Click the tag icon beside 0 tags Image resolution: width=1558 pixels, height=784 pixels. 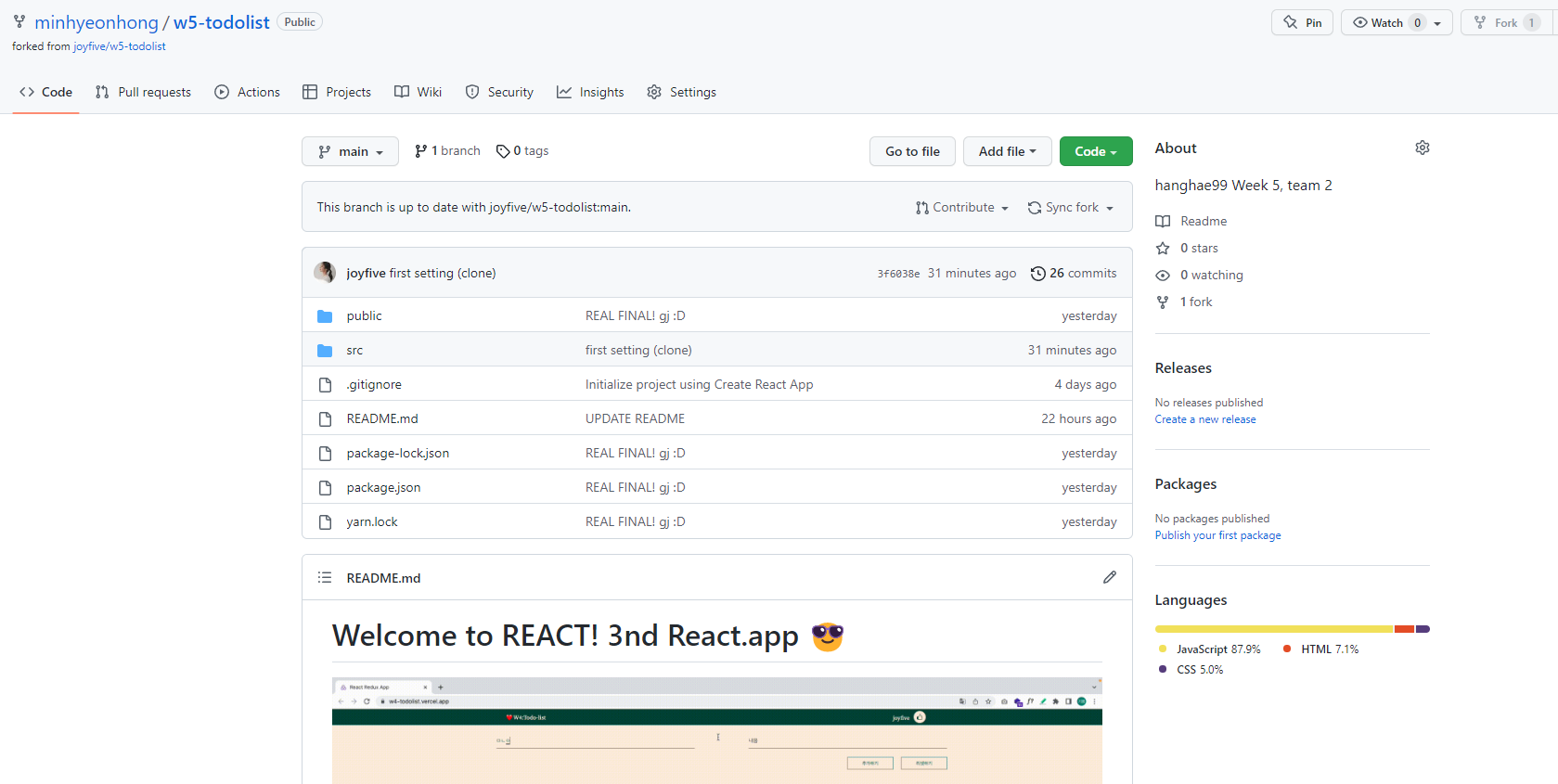click(x=503, y=151)
